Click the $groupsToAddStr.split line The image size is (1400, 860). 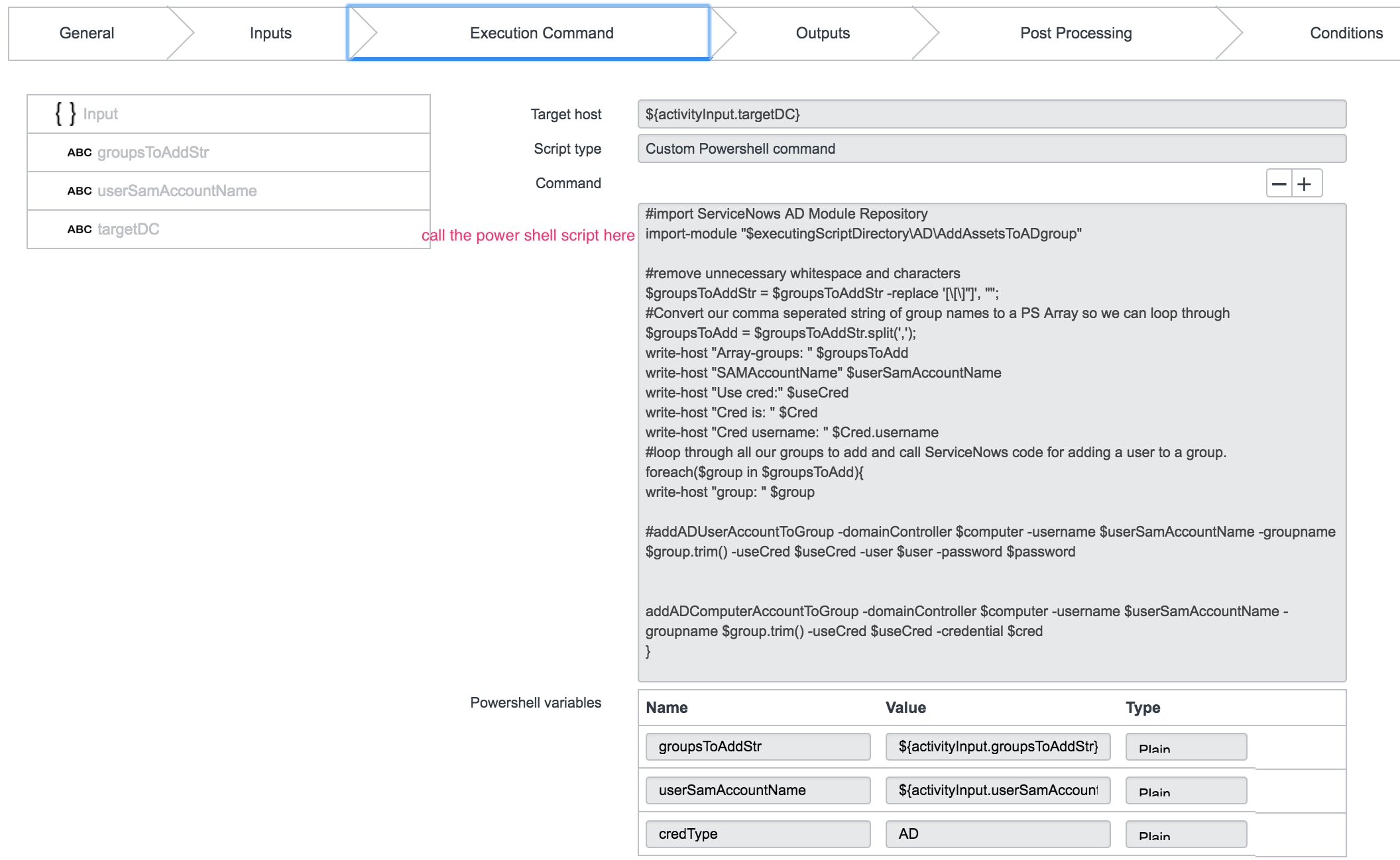780,333
